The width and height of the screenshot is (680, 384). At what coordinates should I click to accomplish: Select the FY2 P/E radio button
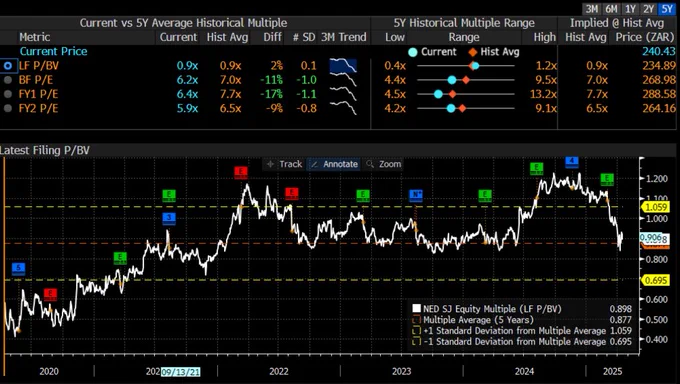pyautogui.click(x=8, y=108)
